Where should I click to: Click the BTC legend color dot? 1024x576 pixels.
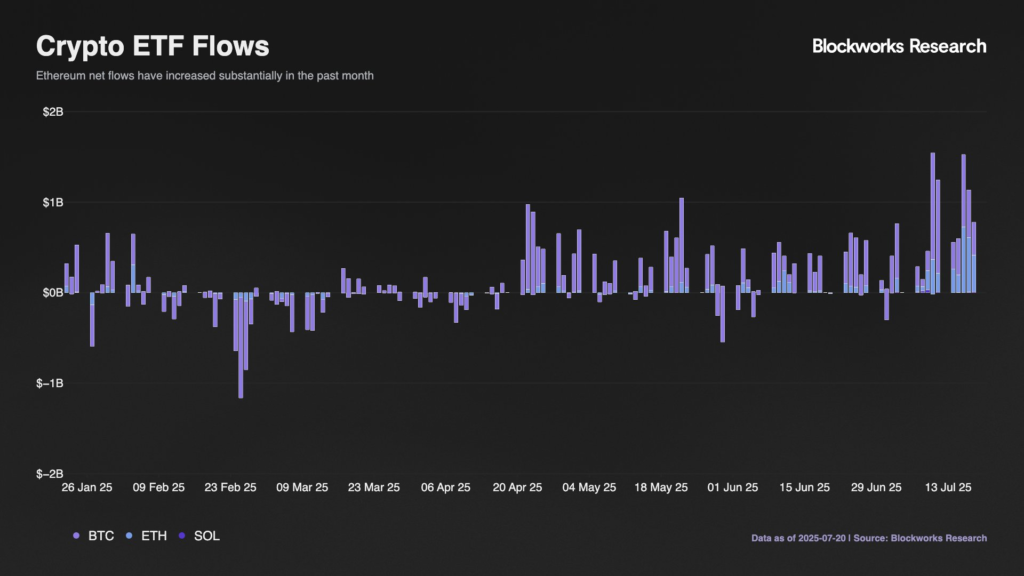click(77, 537)
